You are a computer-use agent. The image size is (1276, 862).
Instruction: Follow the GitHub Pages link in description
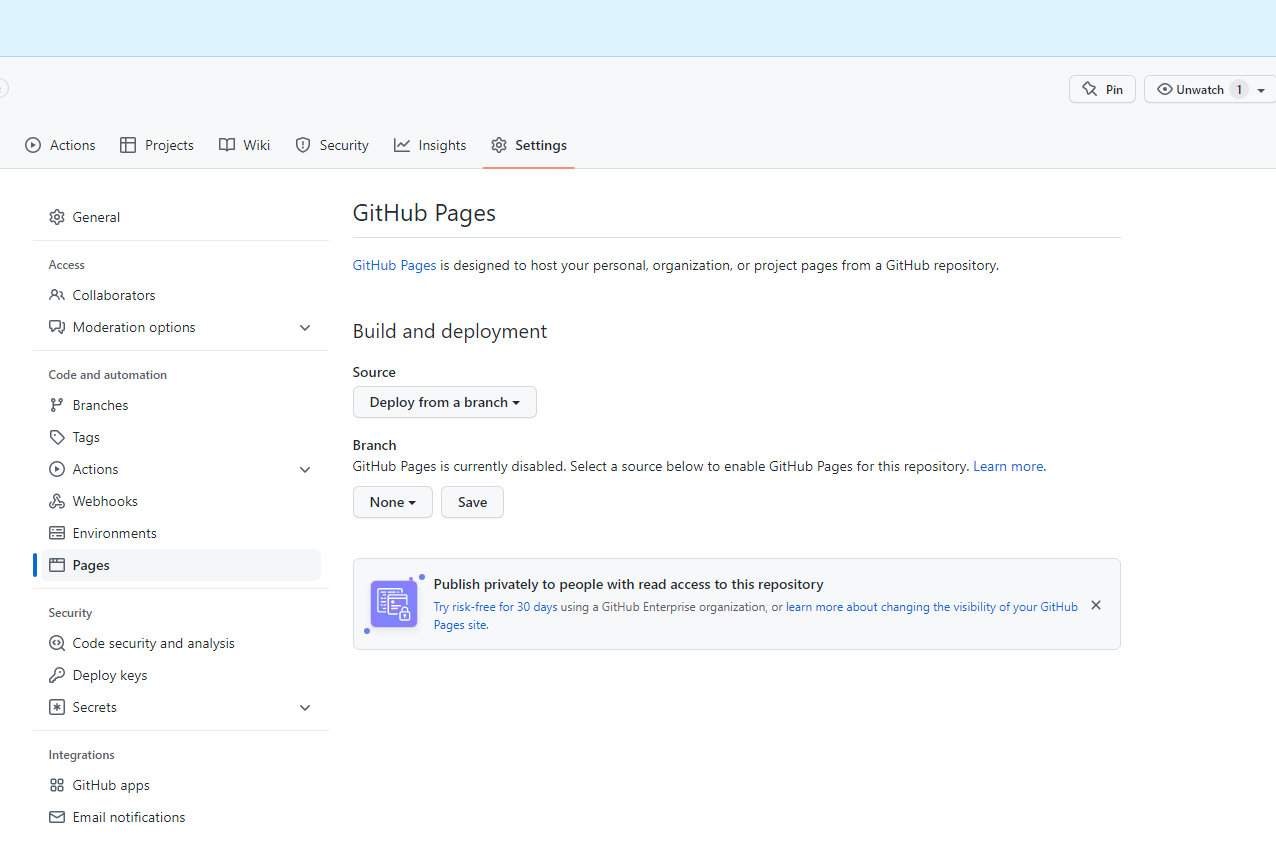pos(394,265)
